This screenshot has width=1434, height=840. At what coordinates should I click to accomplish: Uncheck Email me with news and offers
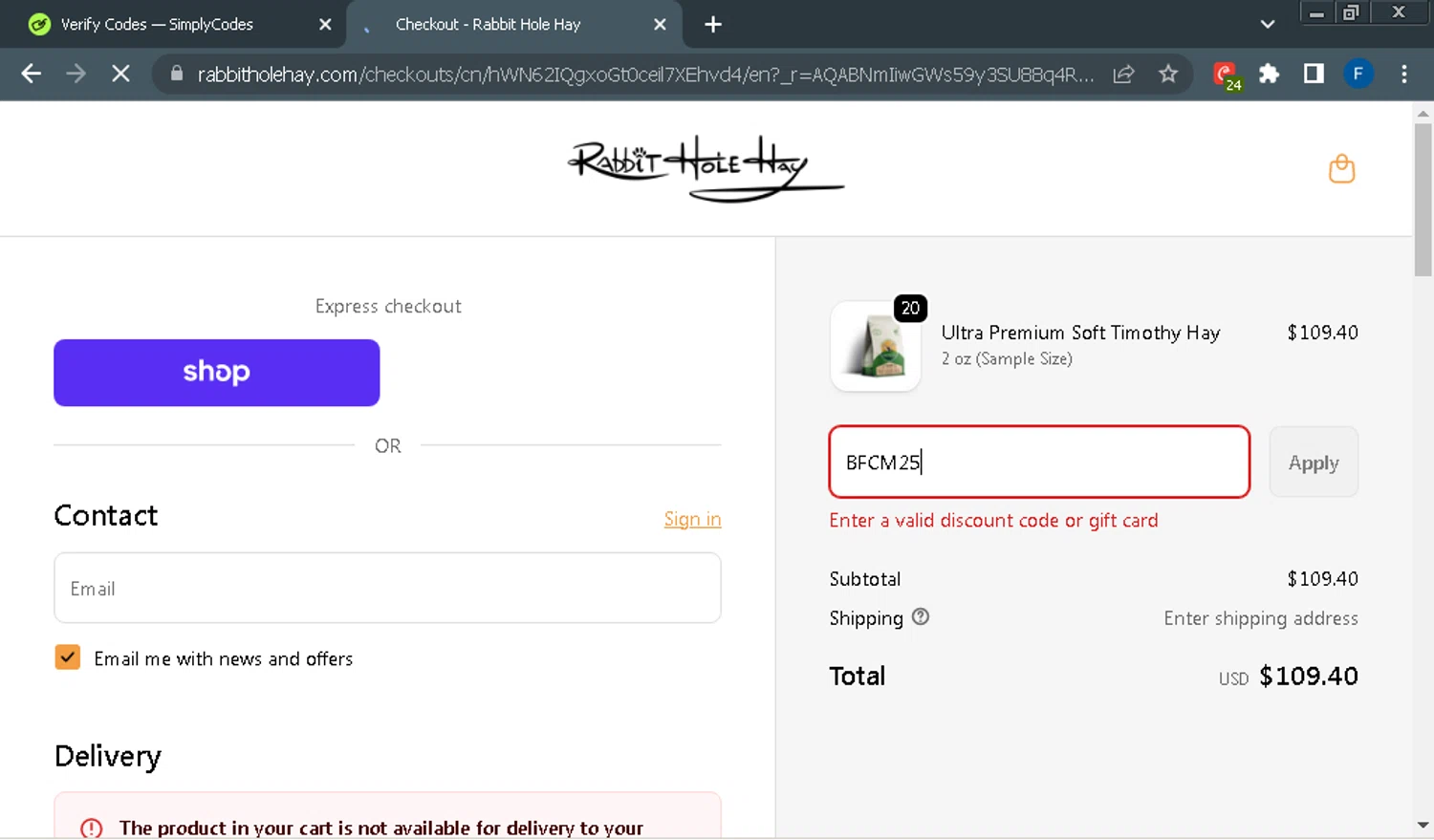coord(67,657)
